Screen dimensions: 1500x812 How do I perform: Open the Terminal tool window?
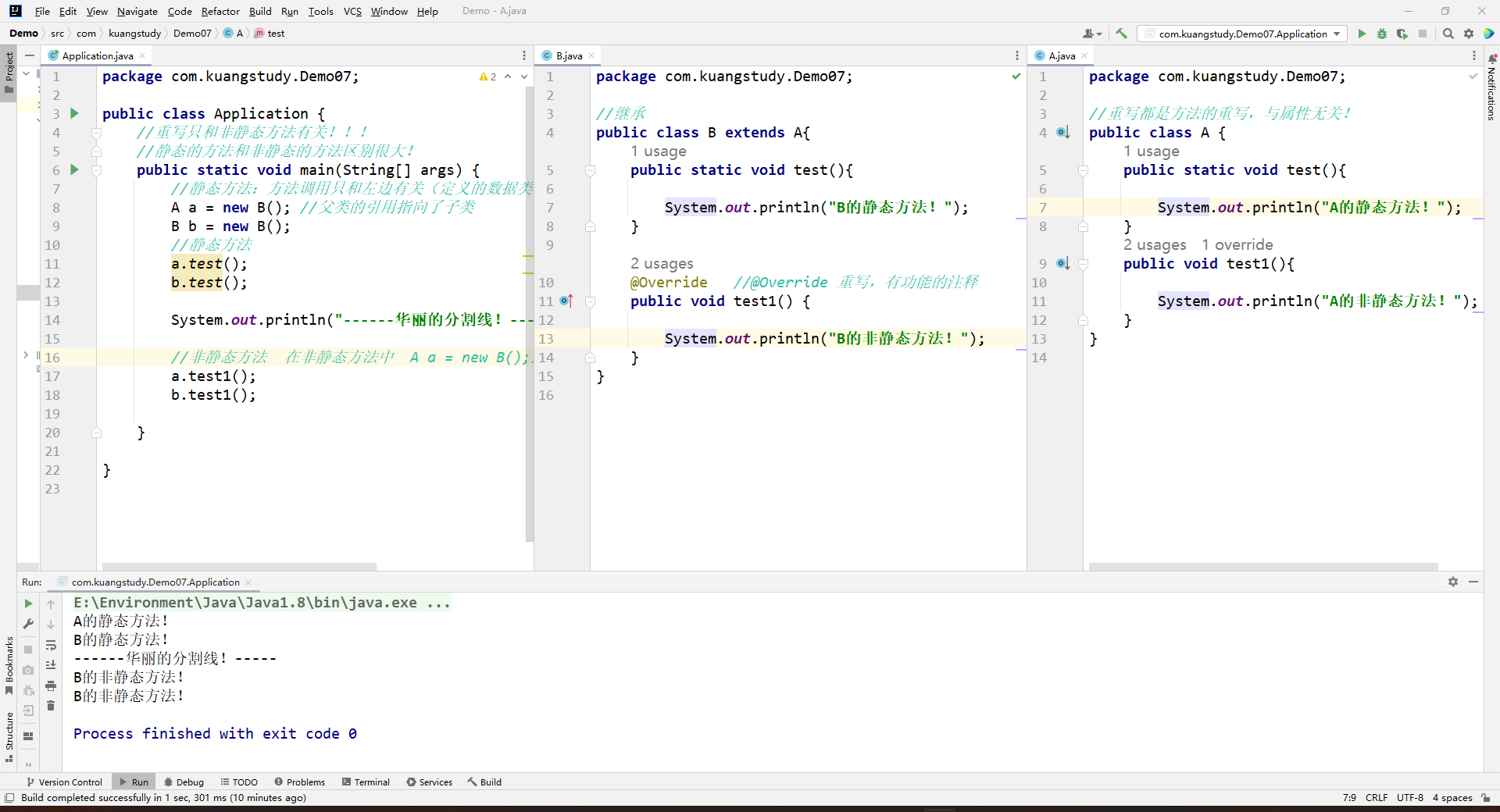click(x=366, y=782)
